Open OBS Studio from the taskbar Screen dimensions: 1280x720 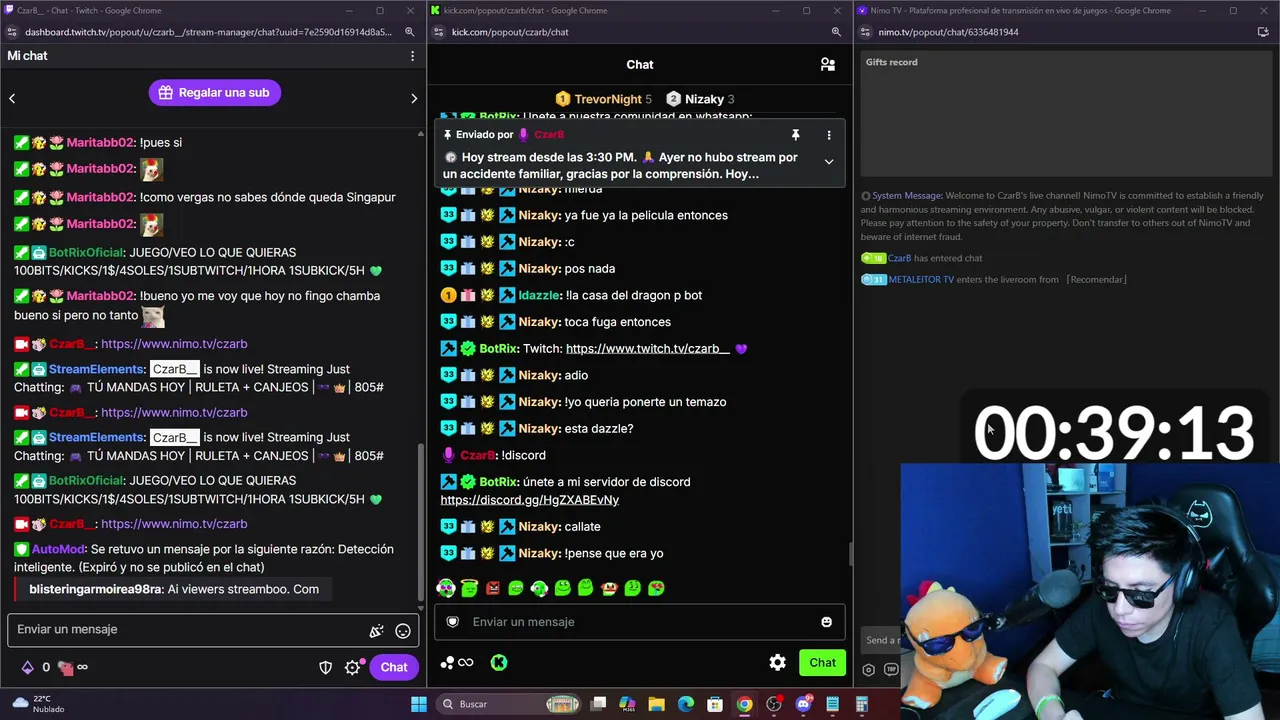pos(774,704)
